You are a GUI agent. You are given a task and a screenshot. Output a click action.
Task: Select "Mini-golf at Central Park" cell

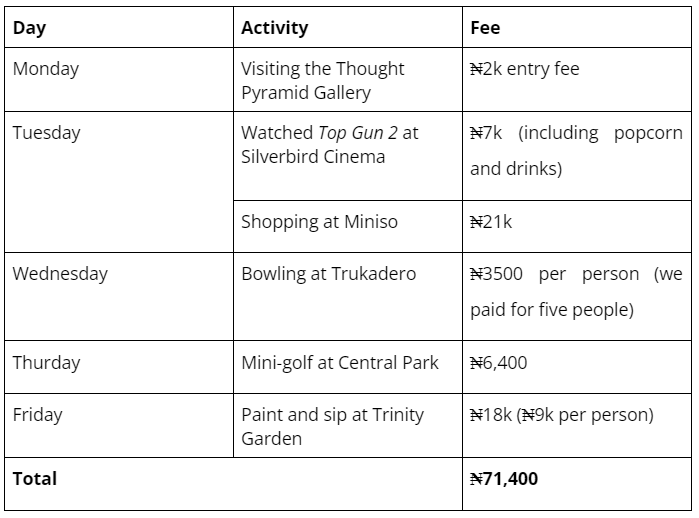[339, 363]
